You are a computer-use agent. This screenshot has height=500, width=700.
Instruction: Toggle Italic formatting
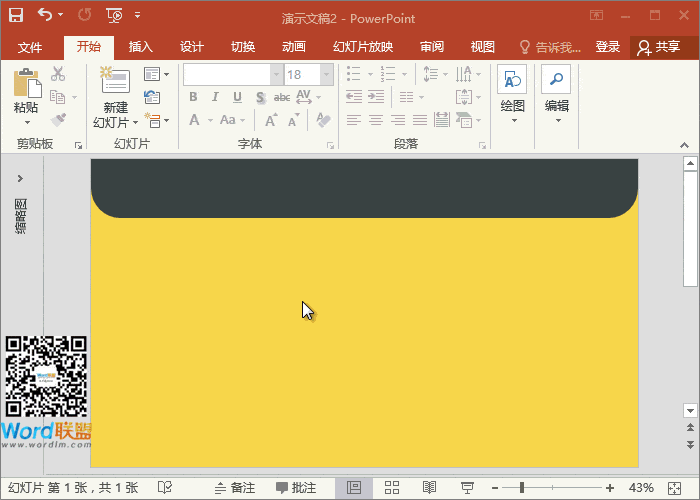[x=215, y=97]
